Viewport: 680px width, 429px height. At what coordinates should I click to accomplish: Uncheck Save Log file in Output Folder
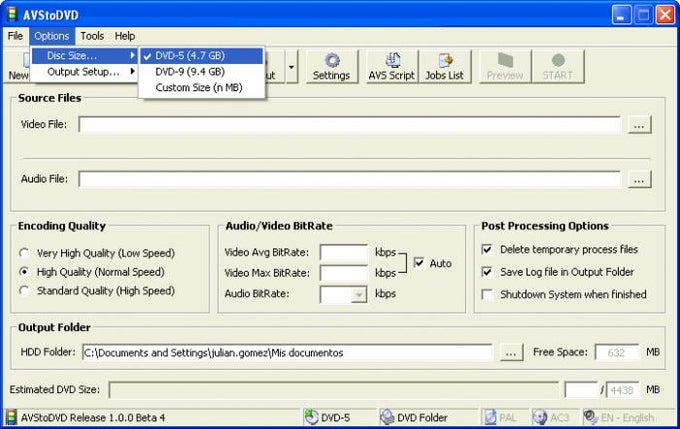point(487,272)
